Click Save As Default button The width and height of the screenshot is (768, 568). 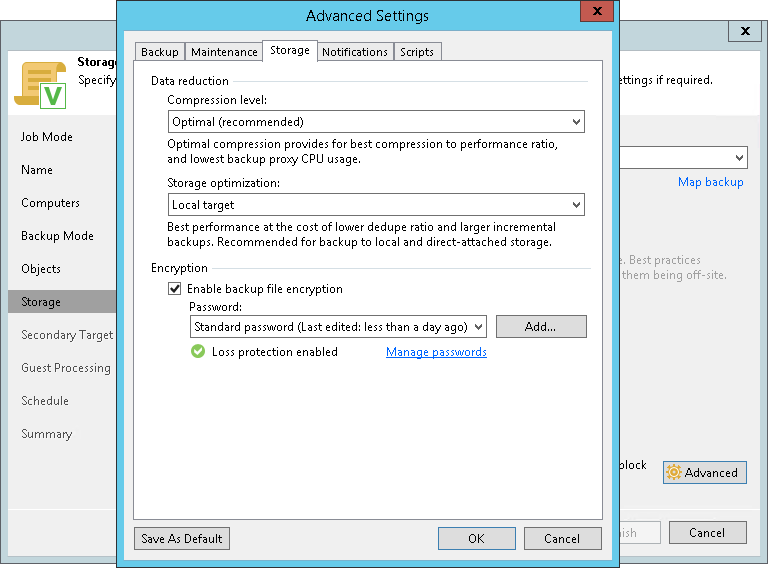182,539
